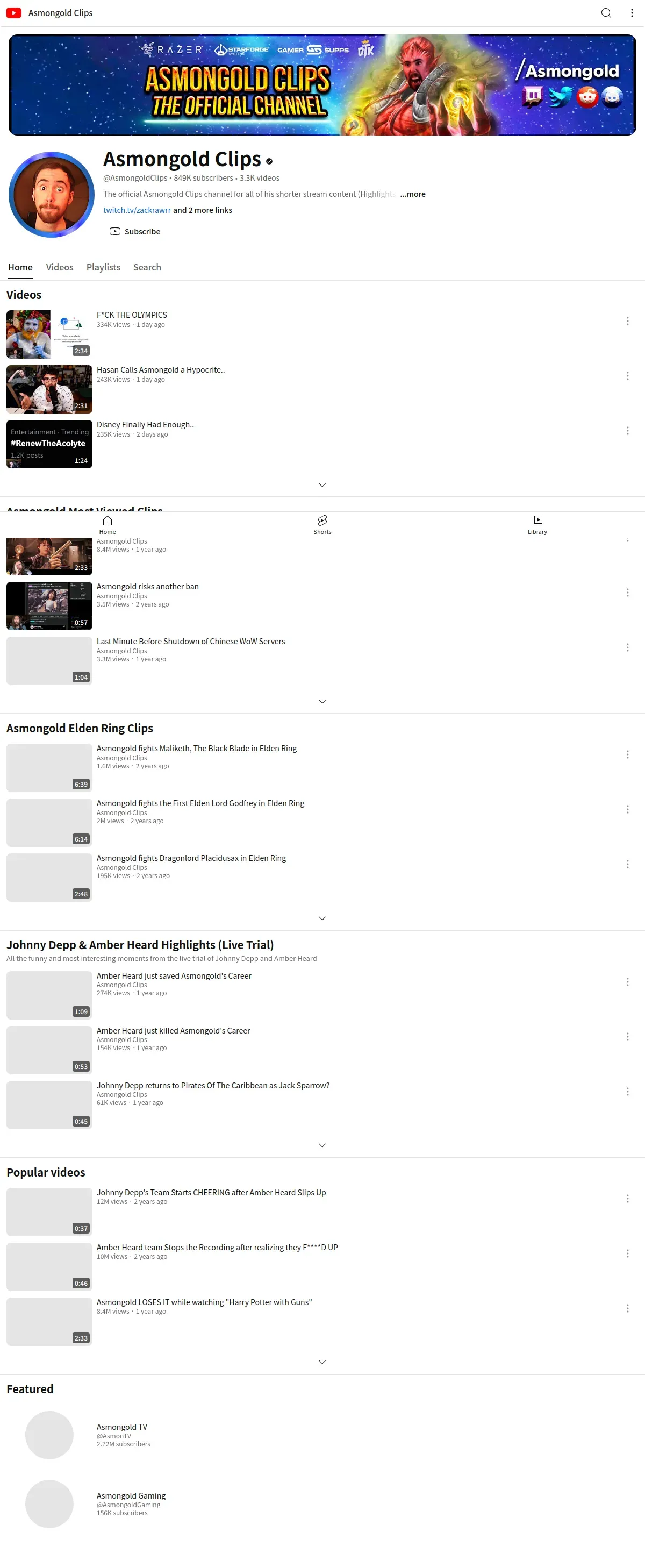The image size is (645, 1568).
Task: Expand the Elden Ring Clips section chevron
Action: click(x=322, y=918)
